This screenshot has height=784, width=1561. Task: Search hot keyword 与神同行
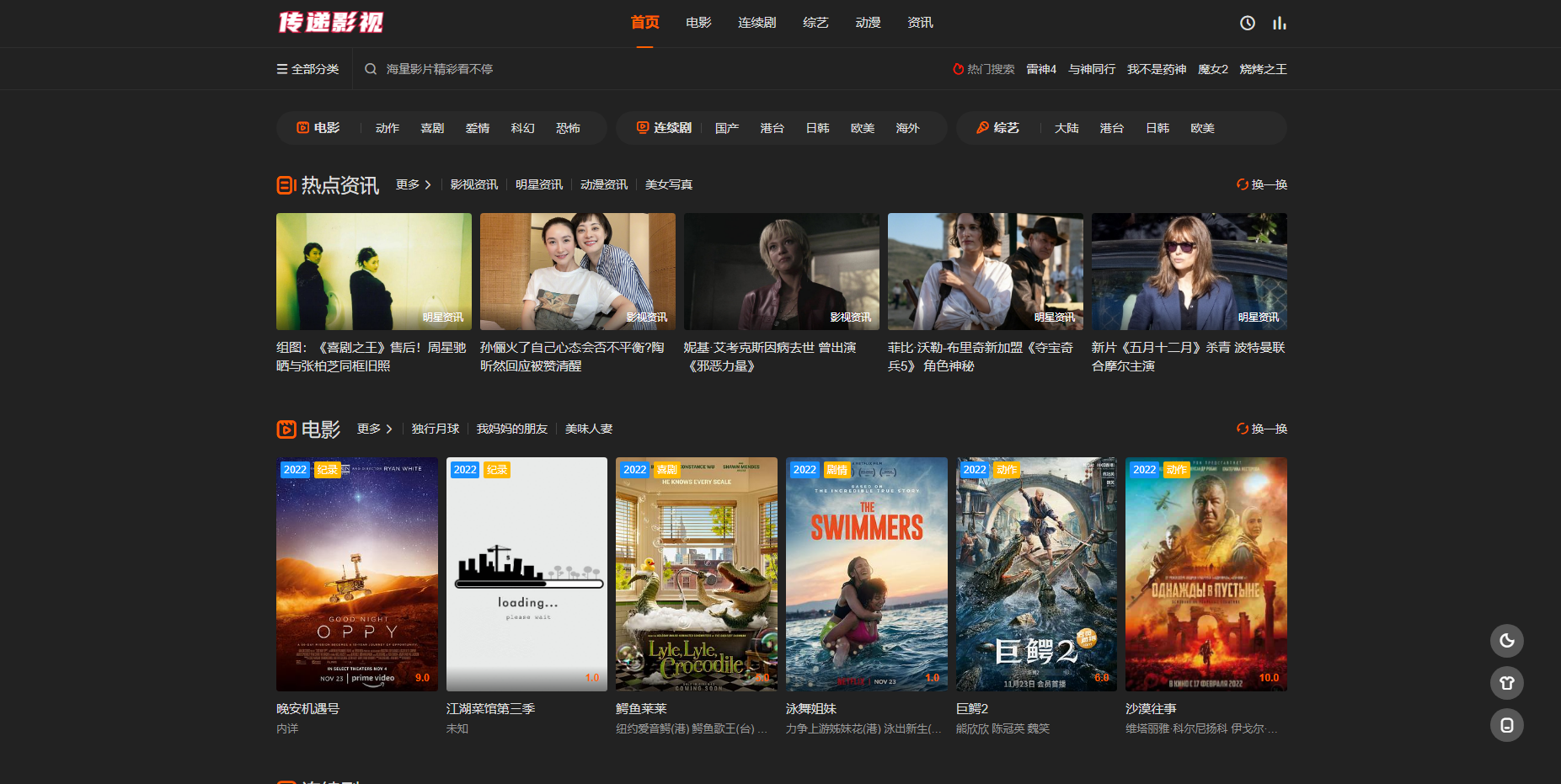[x=1092, y=69]
